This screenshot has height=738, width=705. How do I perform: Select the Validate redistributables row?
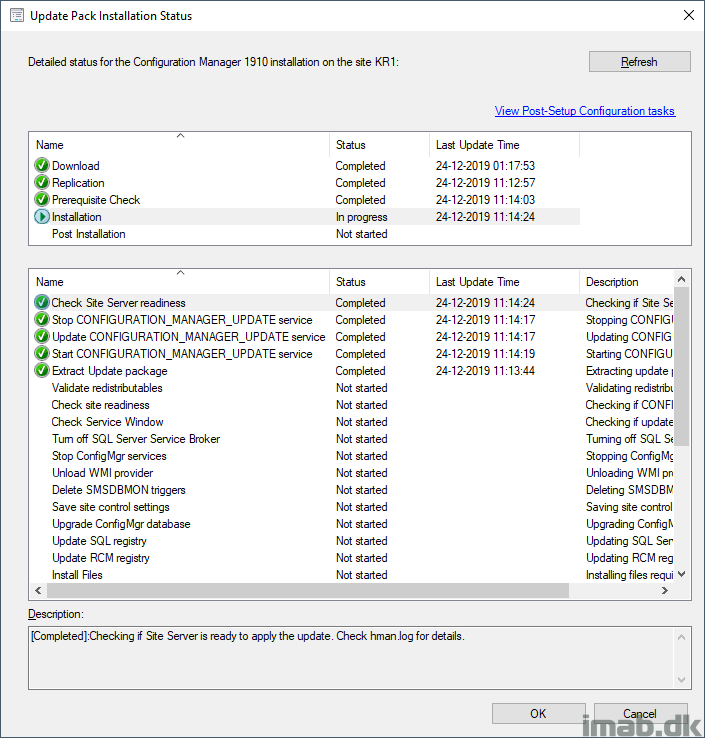tap(352, 388)
